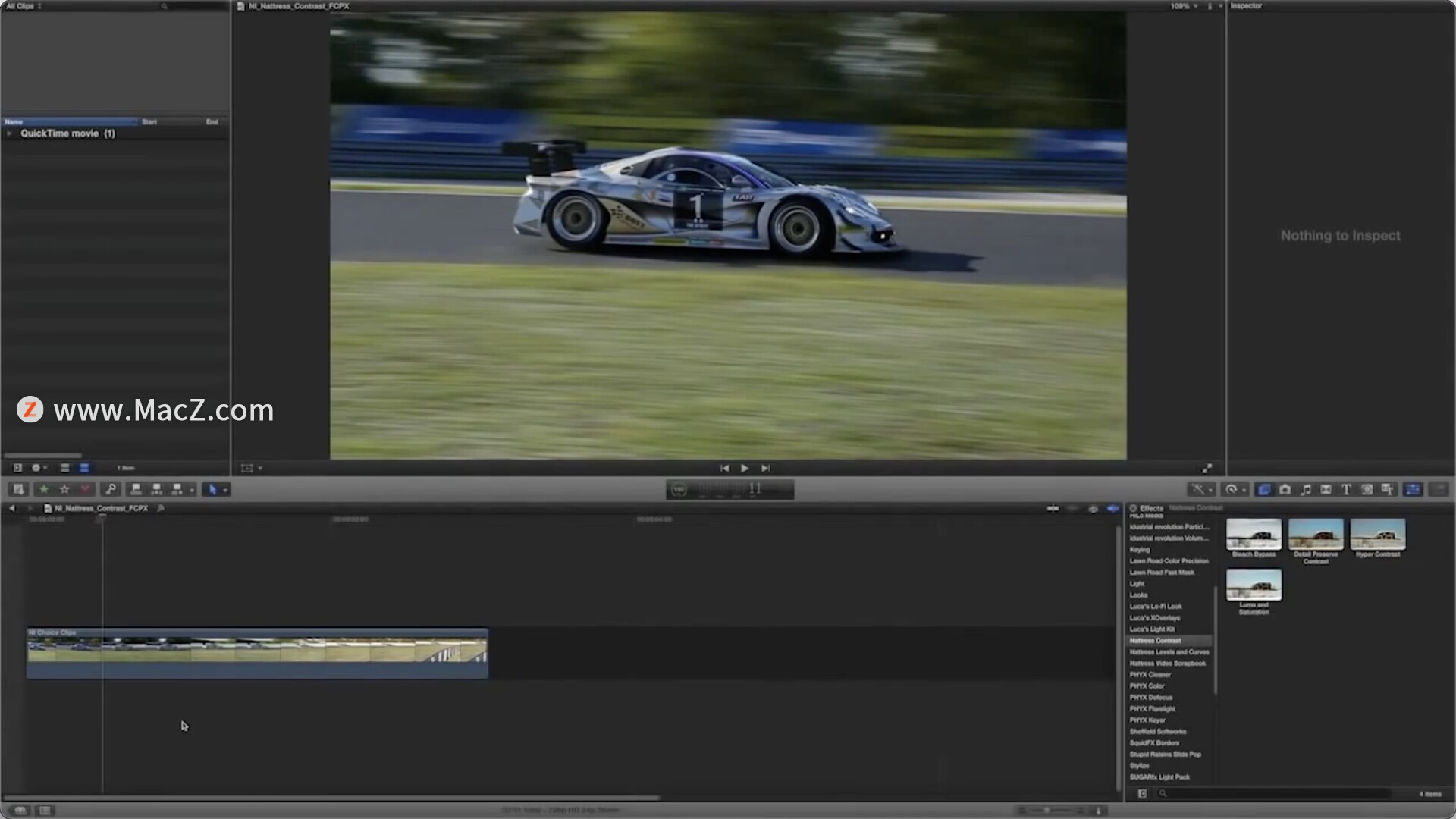
Task: Open the Retime speed dropdown
Action: (1235, 490)
